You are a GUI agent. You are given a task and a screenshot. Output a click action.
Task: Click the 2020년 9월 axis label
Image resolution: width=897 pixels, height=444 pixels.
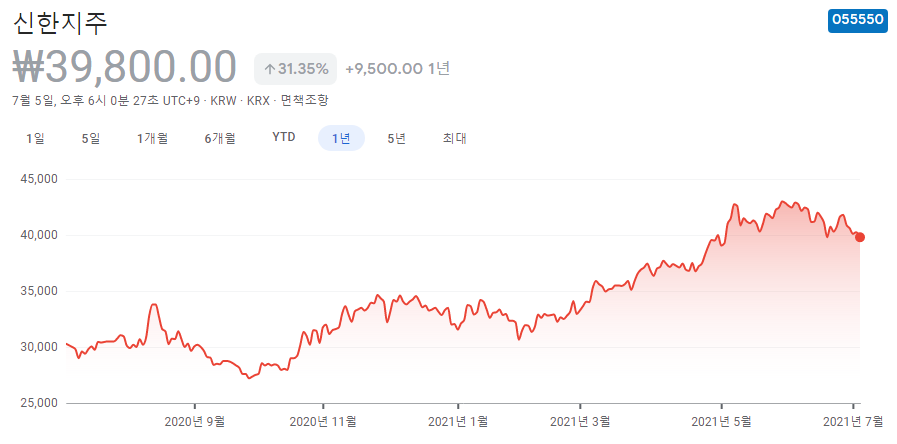pos(195,422)
